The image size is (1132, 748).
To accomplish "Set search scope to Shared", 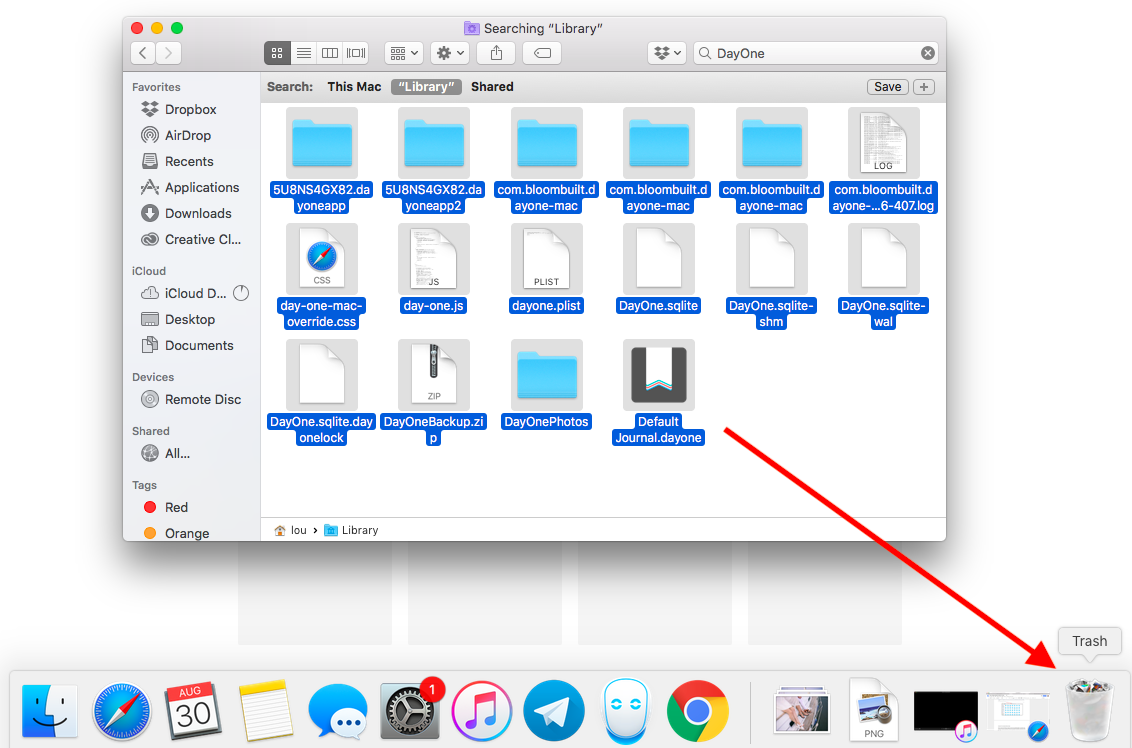I will (492, 87).
